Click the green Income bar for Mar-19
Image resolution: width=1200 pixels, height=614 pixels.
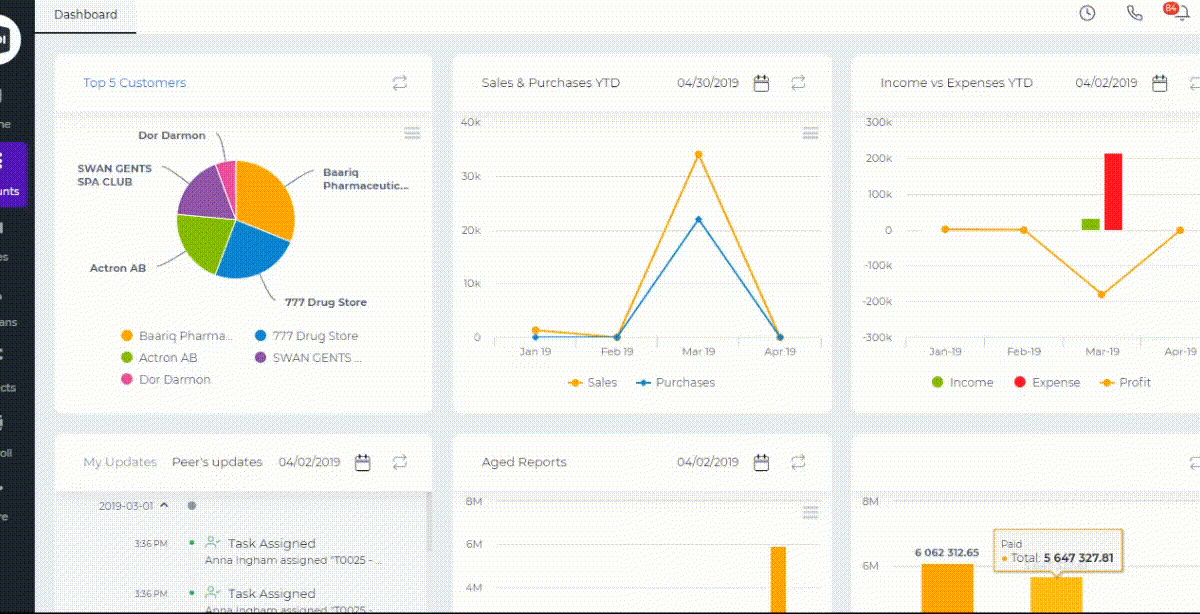pyautogui.click(x=1091, y=225)
